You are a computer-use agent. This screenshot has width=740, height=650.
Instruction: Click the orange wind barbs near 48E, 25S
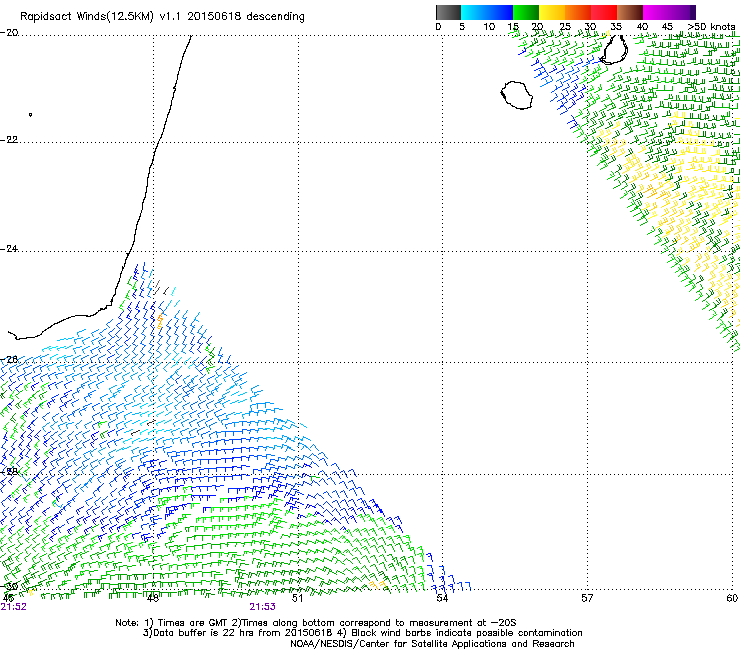(x=160, y=321)
